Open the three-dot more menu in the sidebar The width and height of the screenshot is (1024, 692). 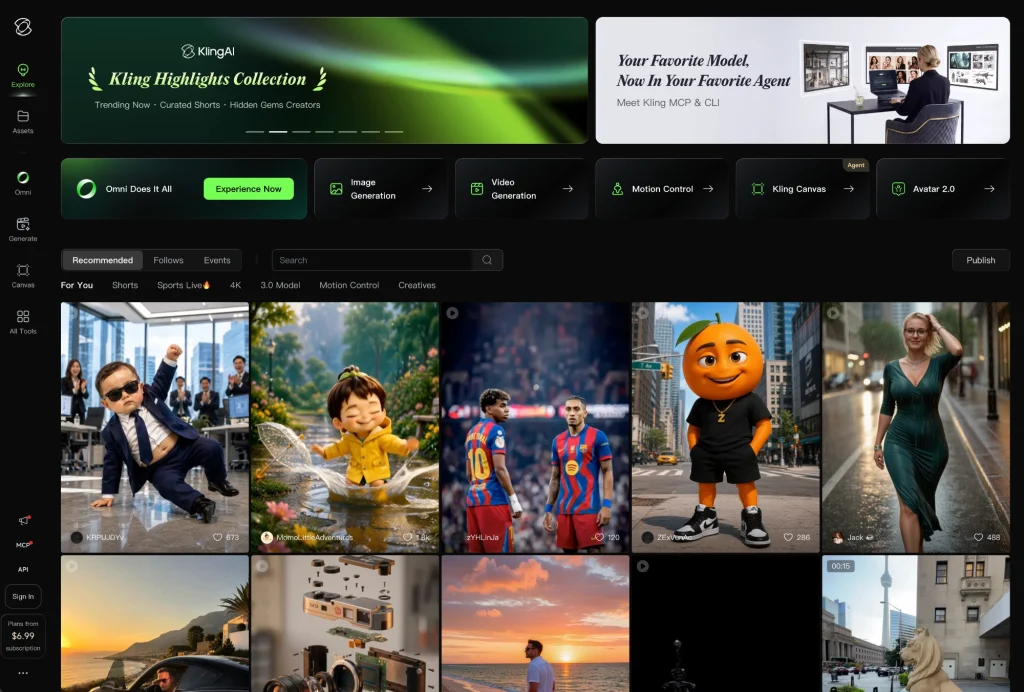23,673
